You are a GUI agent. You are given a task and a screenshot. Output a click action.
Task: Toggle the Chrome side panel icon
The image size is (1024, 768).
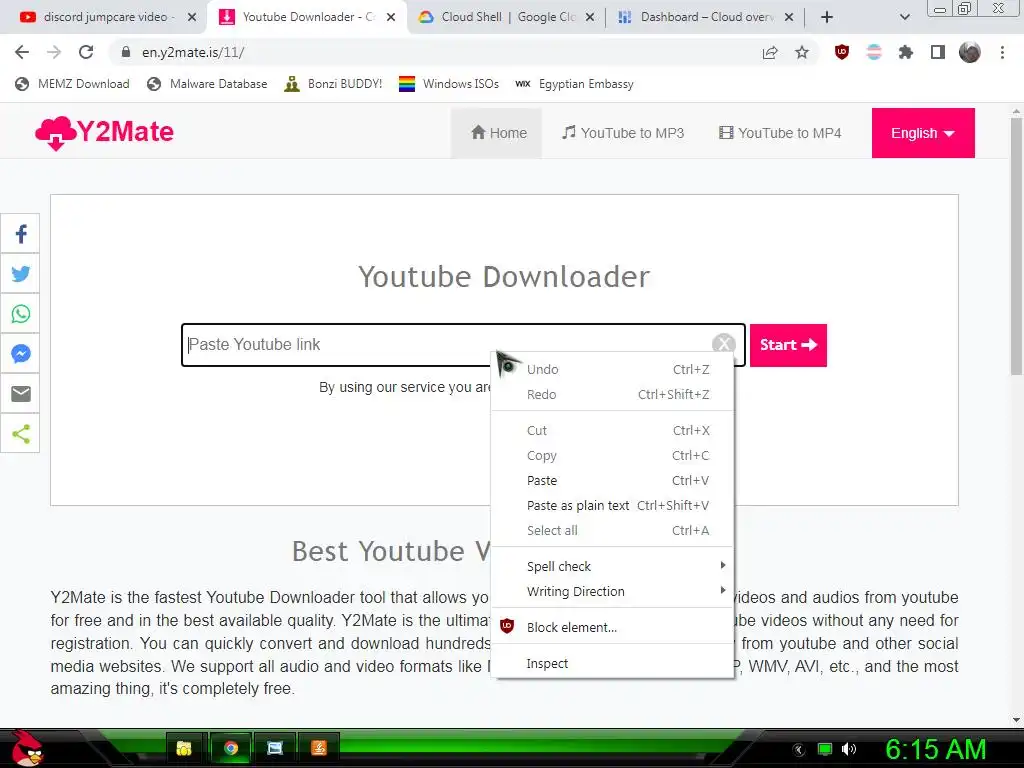(x=938, y=52)
